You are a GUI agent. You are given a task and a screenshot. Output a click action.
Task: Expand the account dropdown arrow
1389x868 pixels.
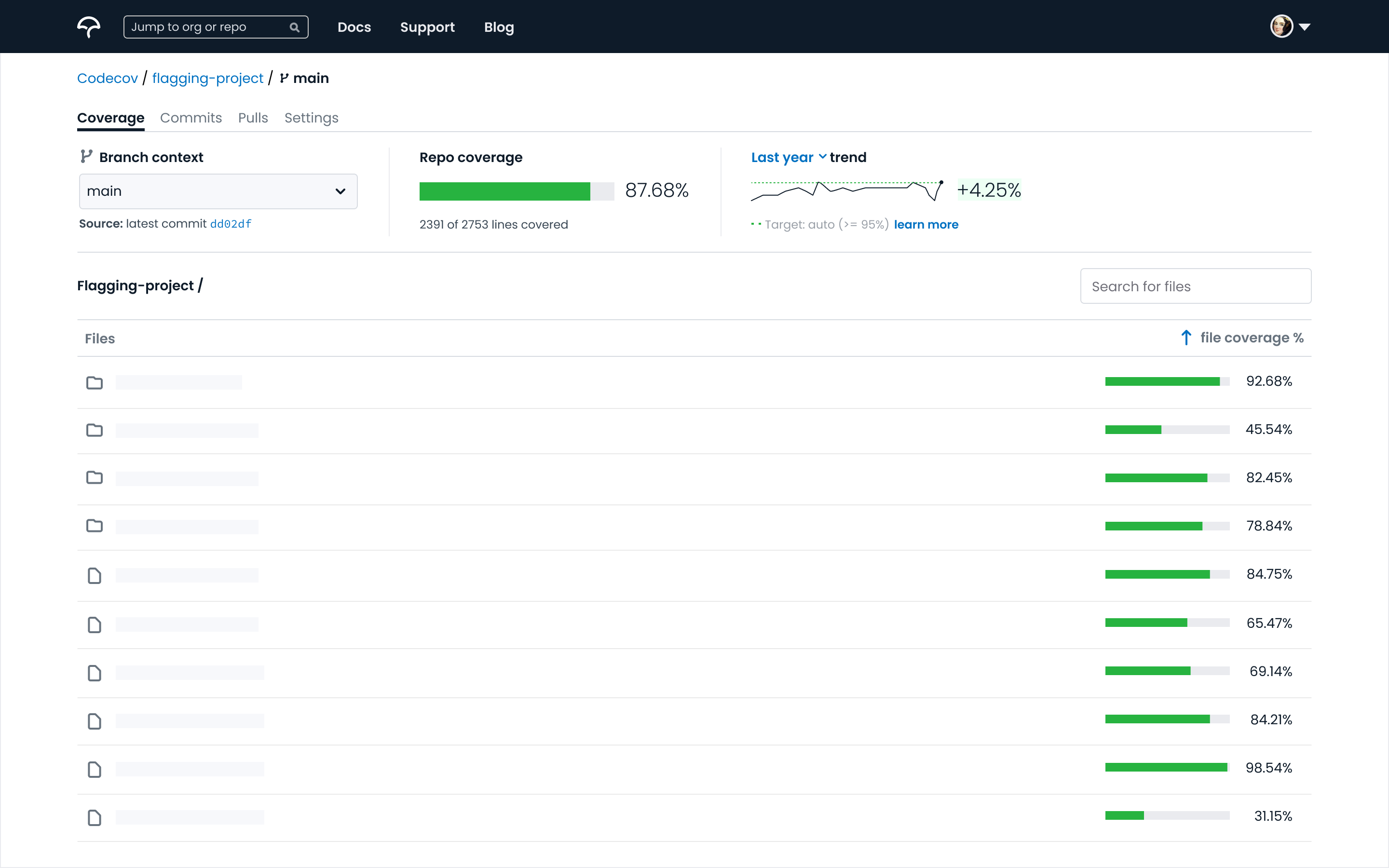(x=1305, y=27)
